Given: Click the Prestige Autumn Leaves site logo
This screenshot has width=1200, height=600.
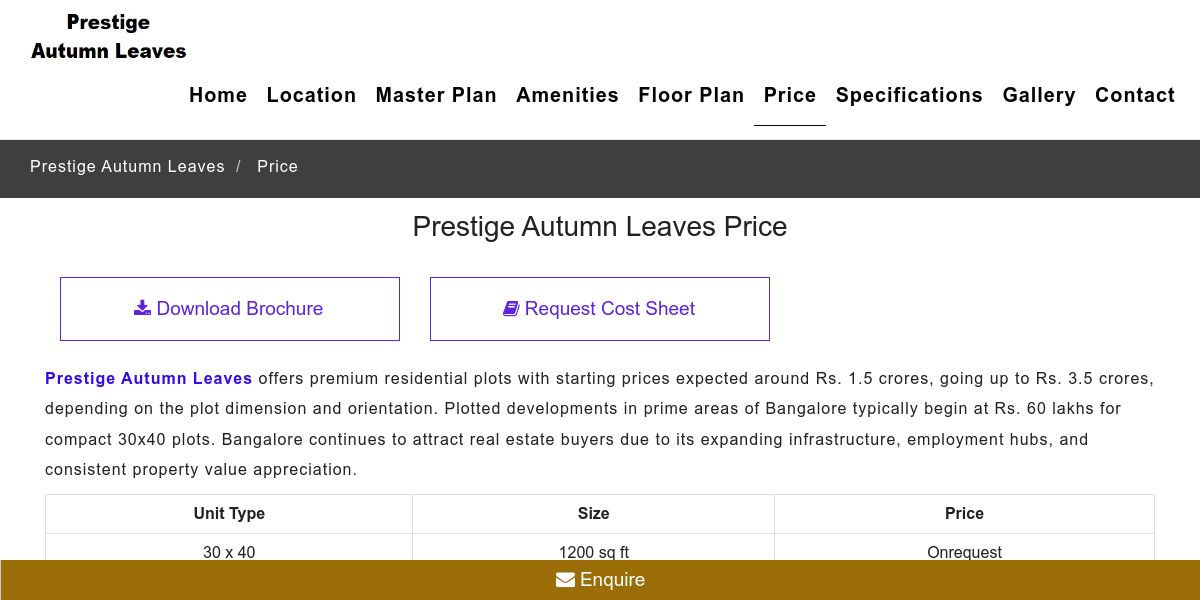Looking at the screenshot, I should pyautogui.click(x=109, y=37).
